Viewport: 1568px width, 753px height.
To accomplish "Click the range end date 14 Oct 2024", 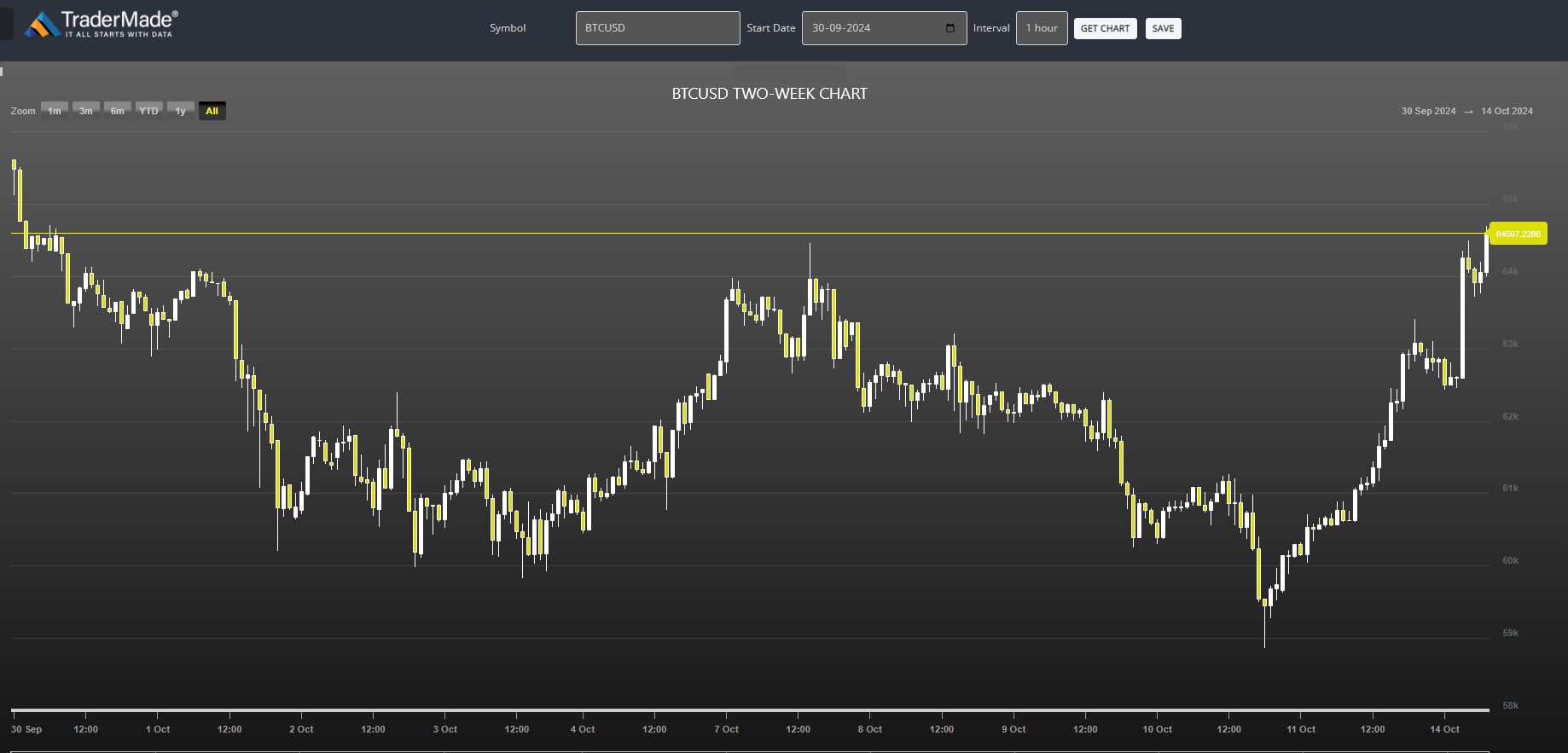I will 1507,111.
